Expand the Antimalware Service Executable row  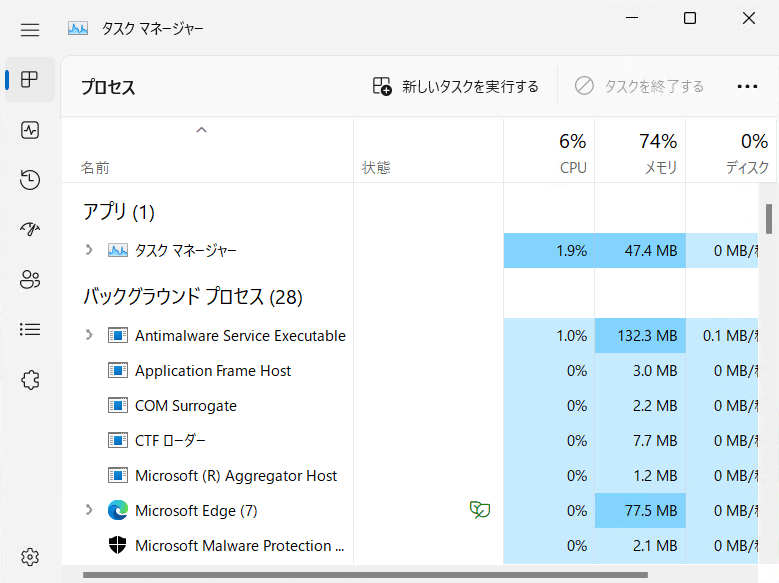point(89,335)
